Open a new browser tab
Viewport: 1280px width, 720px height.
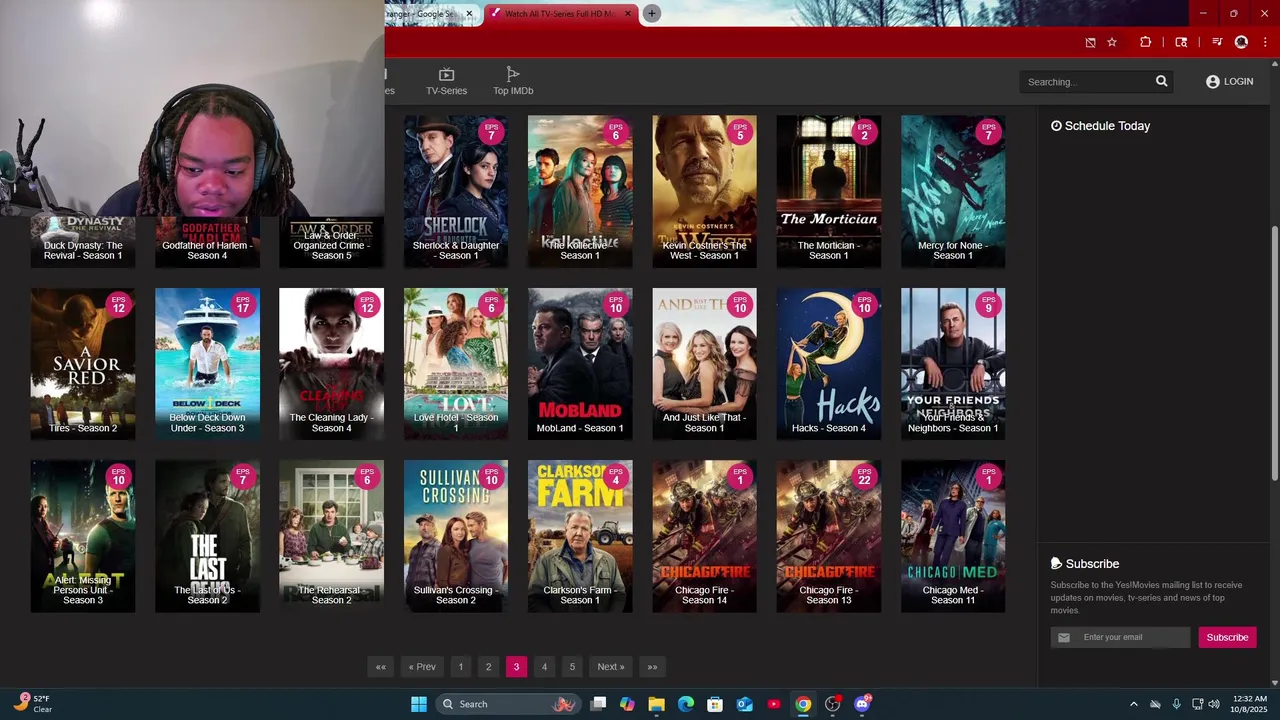(651, 13)
